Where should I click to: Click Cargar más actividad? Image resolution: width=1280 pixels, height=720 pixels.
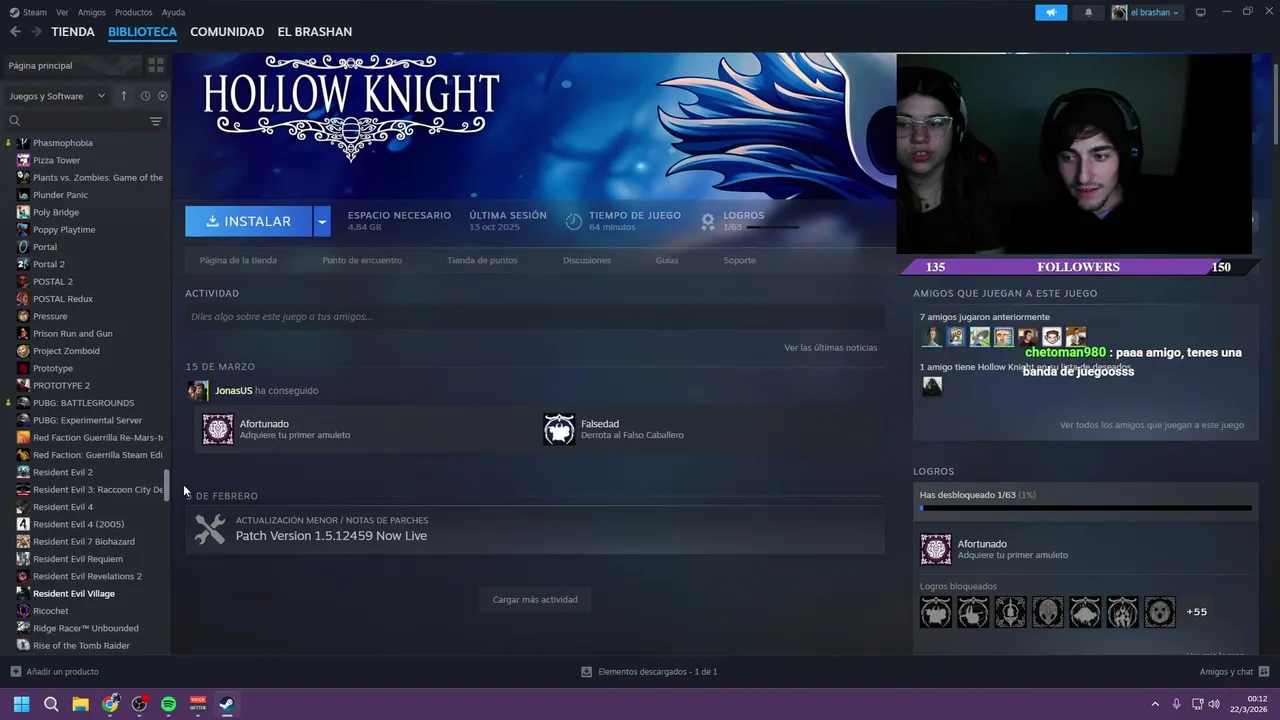click(x=535, y=600)
